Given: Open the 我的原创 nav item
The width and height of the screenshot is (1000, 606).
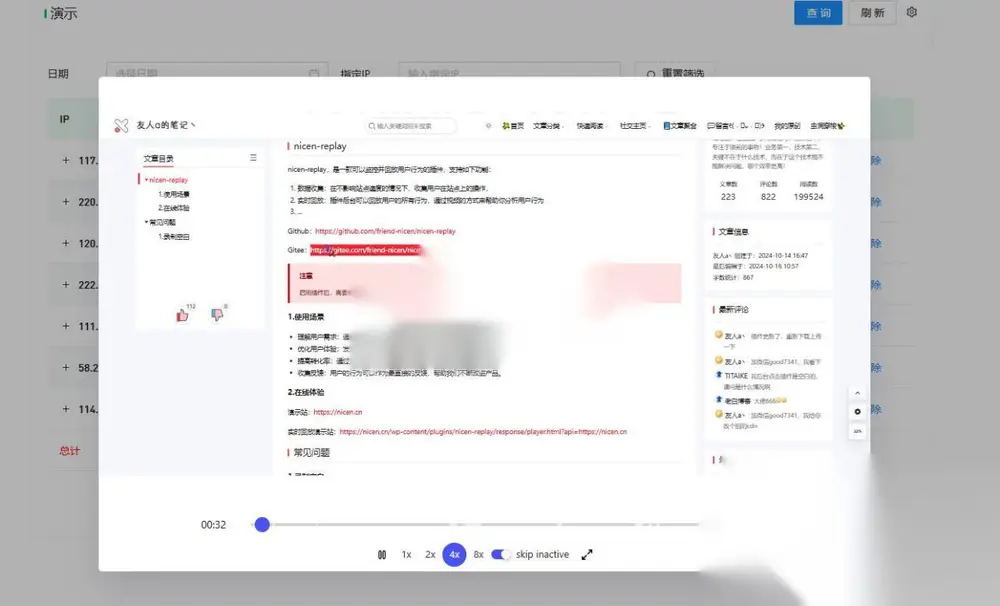Looking at the screenshot, I should tap(787, 126).
